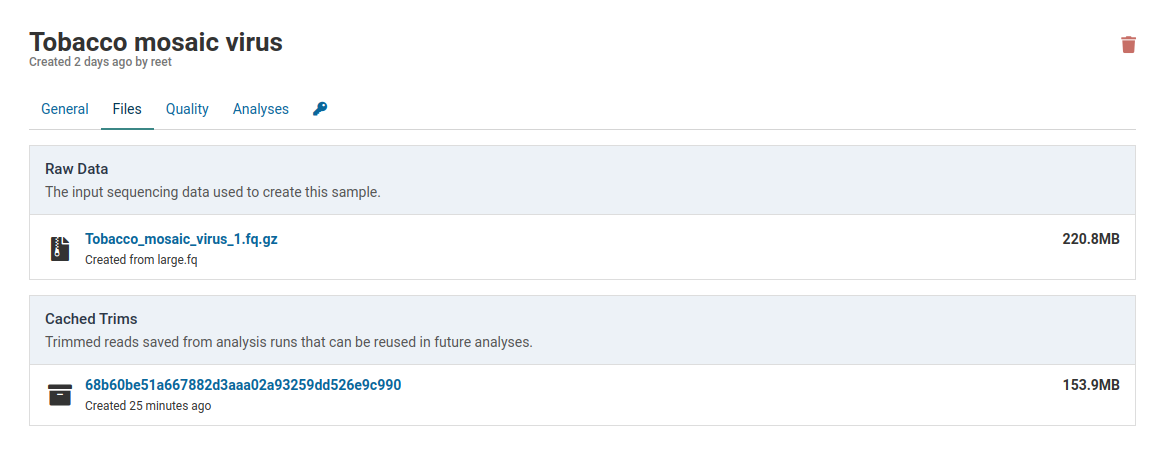The height and width of the screenshot is (463, 1160).
Task: Open the key icon rights tab
Action: point(320,109)
